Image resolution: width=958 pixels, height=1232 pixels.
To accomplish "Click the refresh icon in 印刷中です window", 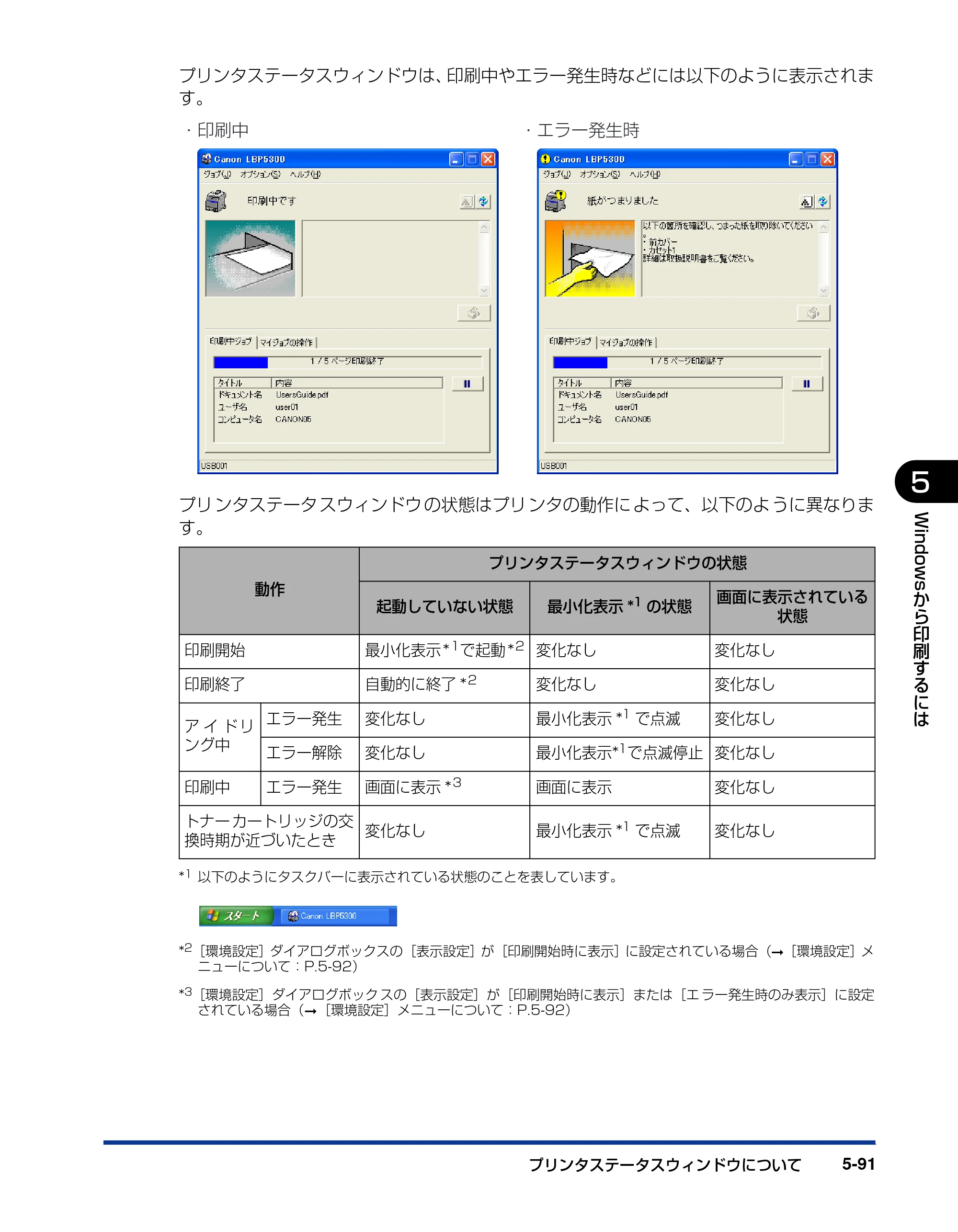I will click(483, 201).
